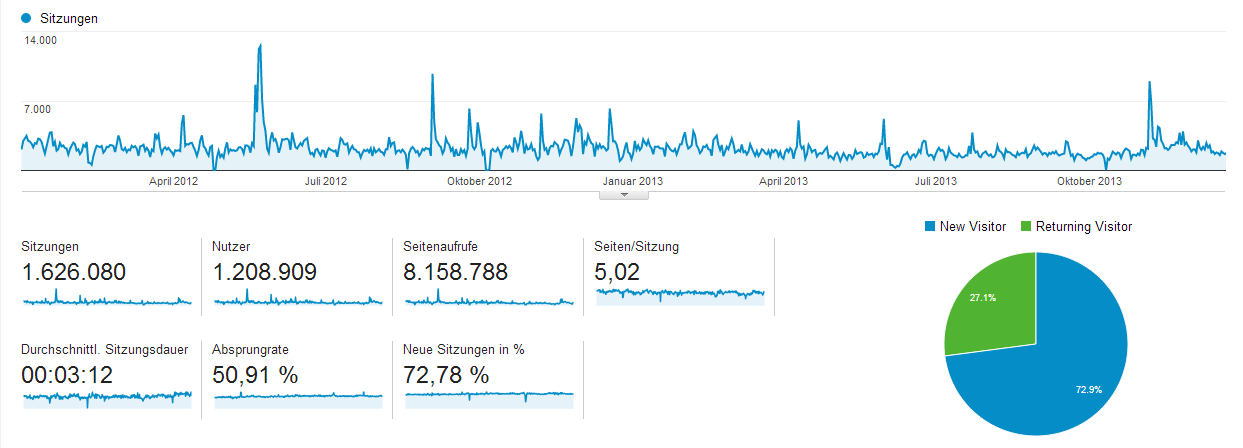Expand the handle arrow below the chart
The width and height of the screenshot is (1243, 448).
pos(624,195)
